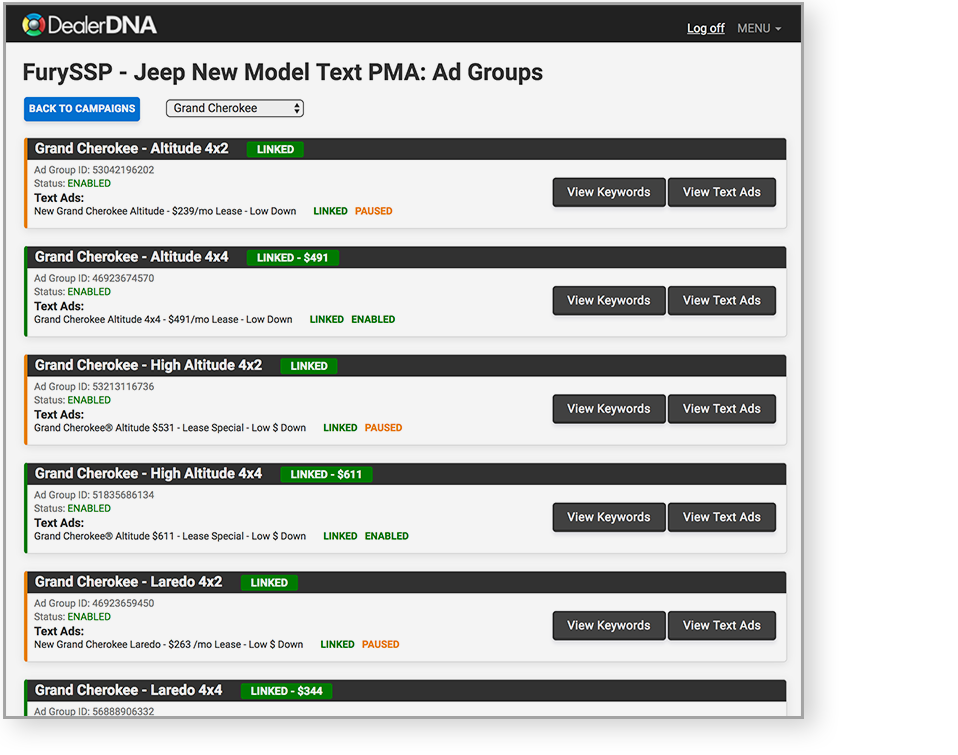
Task: View Text Ads for Altitude 4x2
Action: coord(722,192)
